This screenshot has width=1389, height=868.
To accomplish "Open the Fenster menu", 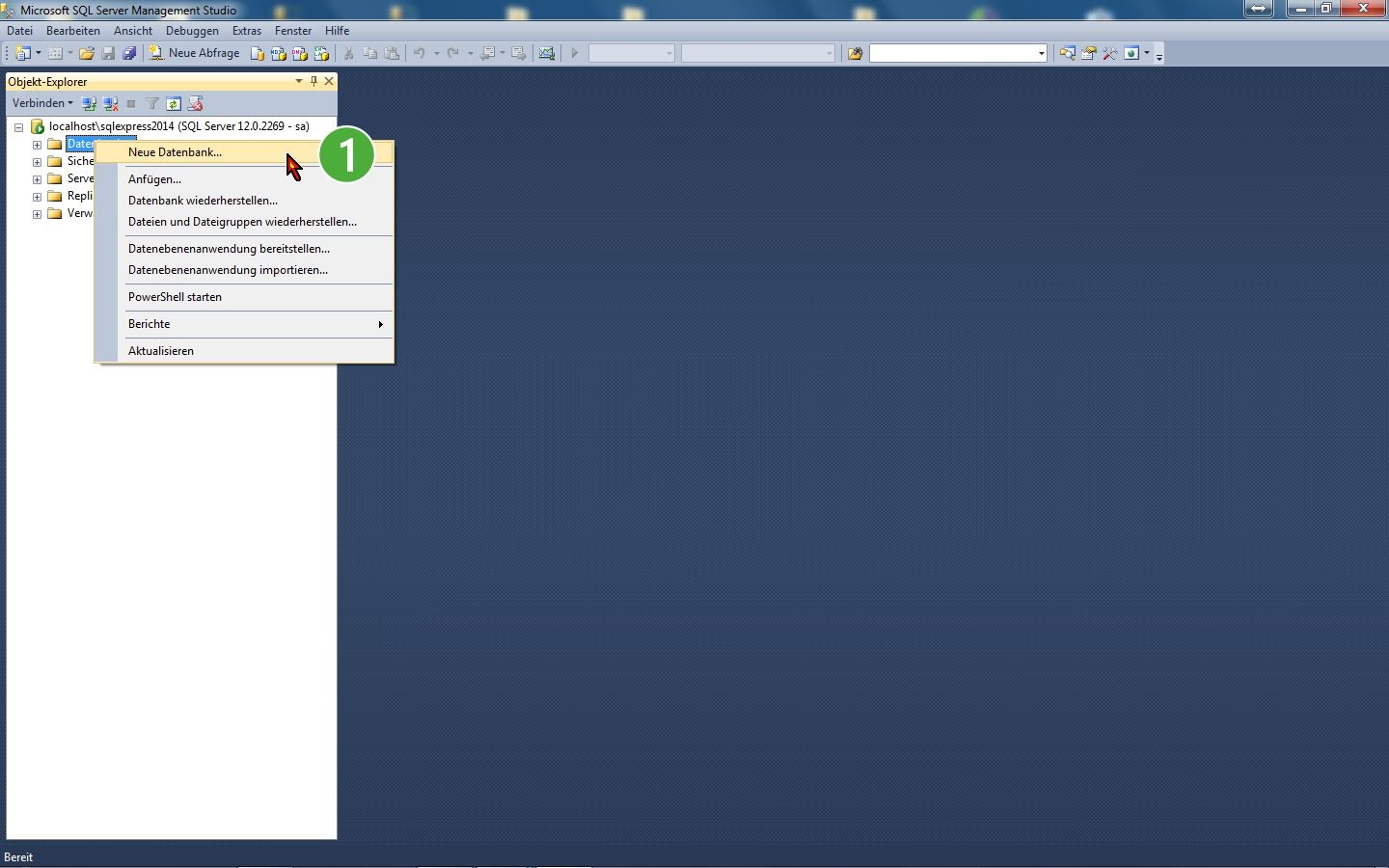I will (293, 31).
